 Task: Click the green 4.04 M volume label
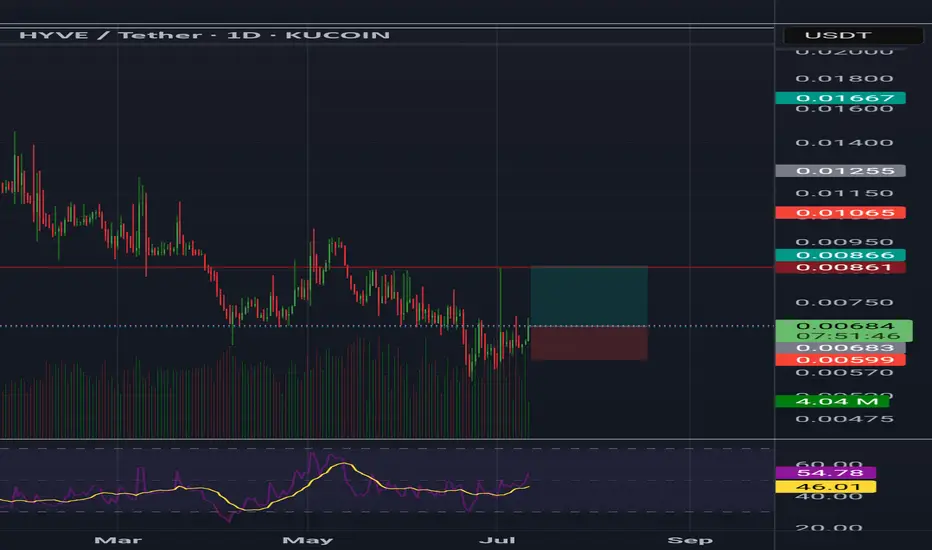[x=832, y=401]
